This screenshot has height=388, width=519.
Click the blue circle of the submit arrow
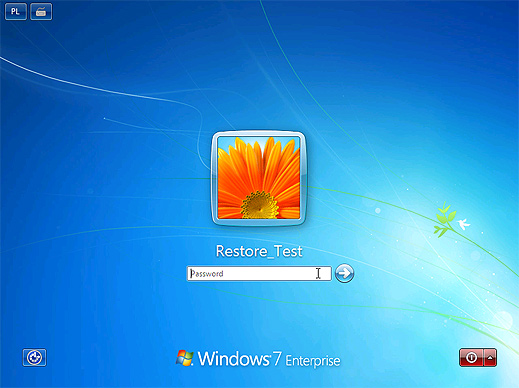(344, 273)
